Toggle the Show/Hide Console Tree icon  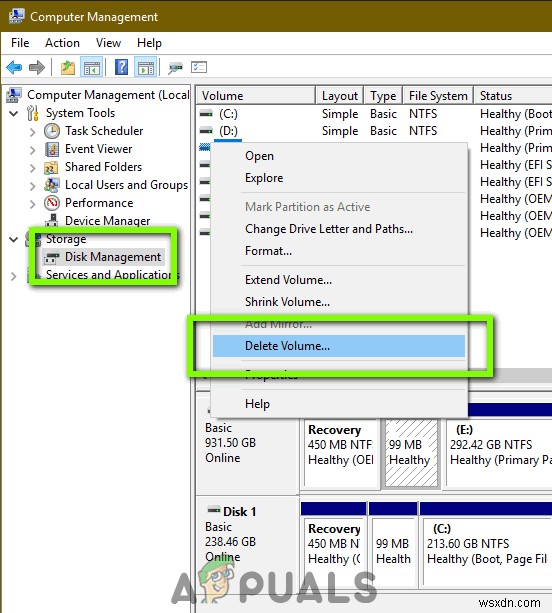pyautogui.click(x=91, y=68)
